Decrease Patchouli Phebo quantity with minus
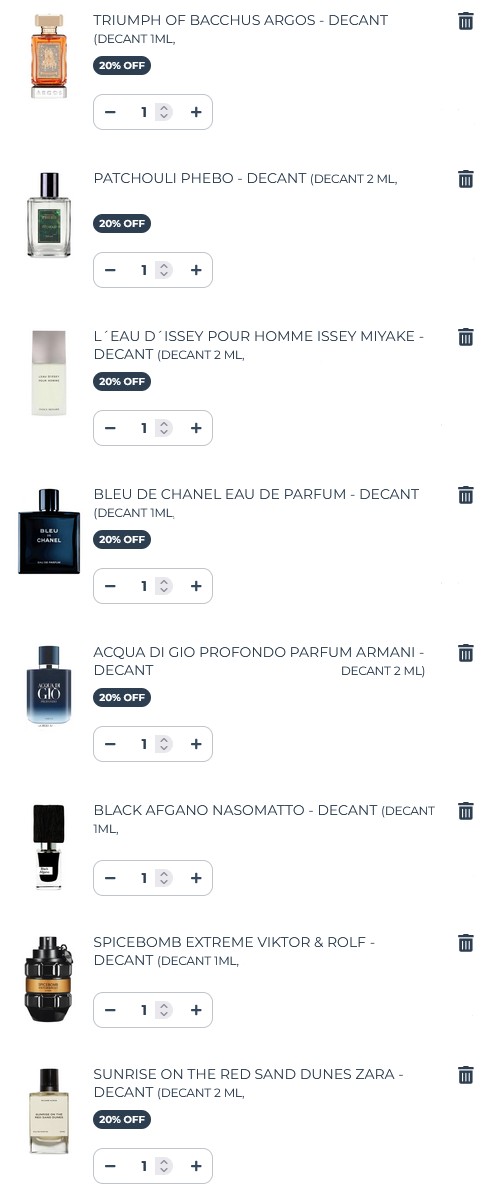 pos(110,270)
